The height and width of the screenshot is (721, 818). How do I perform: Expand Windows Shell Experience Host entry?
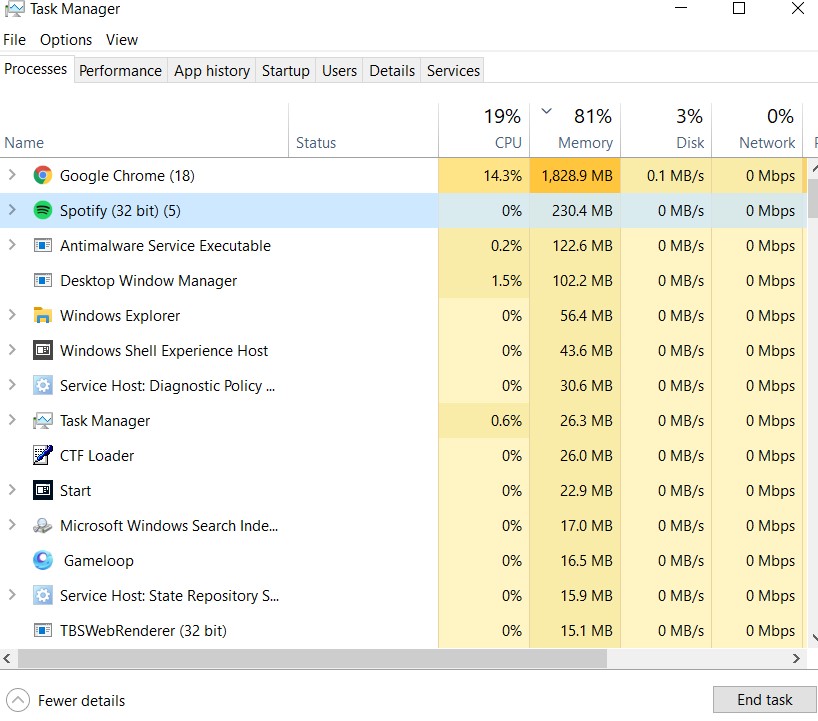(x=12, y=350)
